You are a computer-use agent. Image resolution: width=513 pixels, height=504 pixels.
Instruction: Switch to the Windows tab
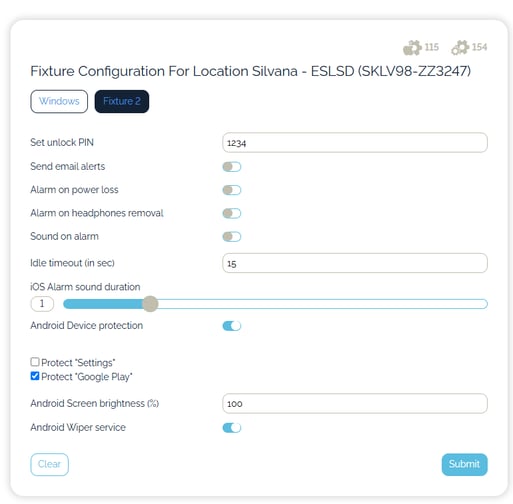coord(59,101)
